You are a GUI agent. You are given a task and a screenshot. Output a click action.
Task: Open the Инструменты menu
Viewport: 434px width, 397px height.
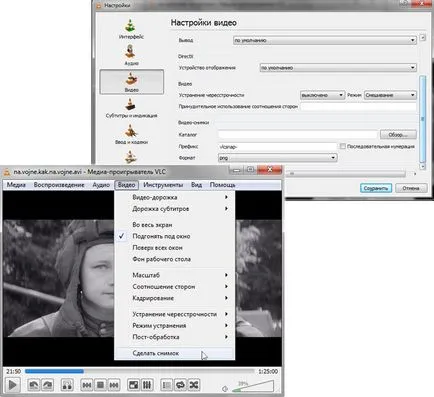(x=163, y=185)
